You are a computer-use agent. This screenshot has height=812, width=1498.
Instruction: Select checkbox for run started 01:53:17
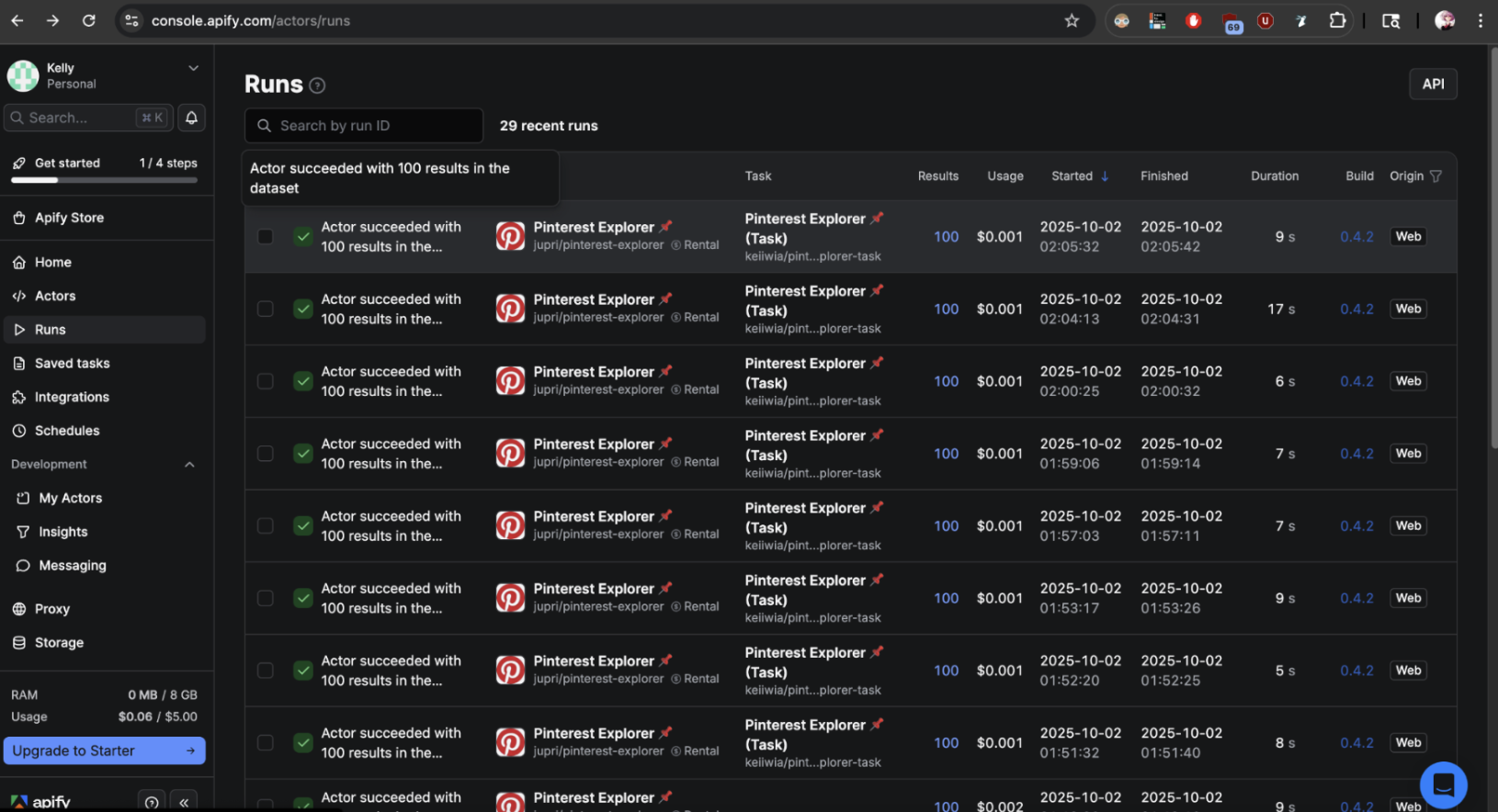click(x=265, y=598)
